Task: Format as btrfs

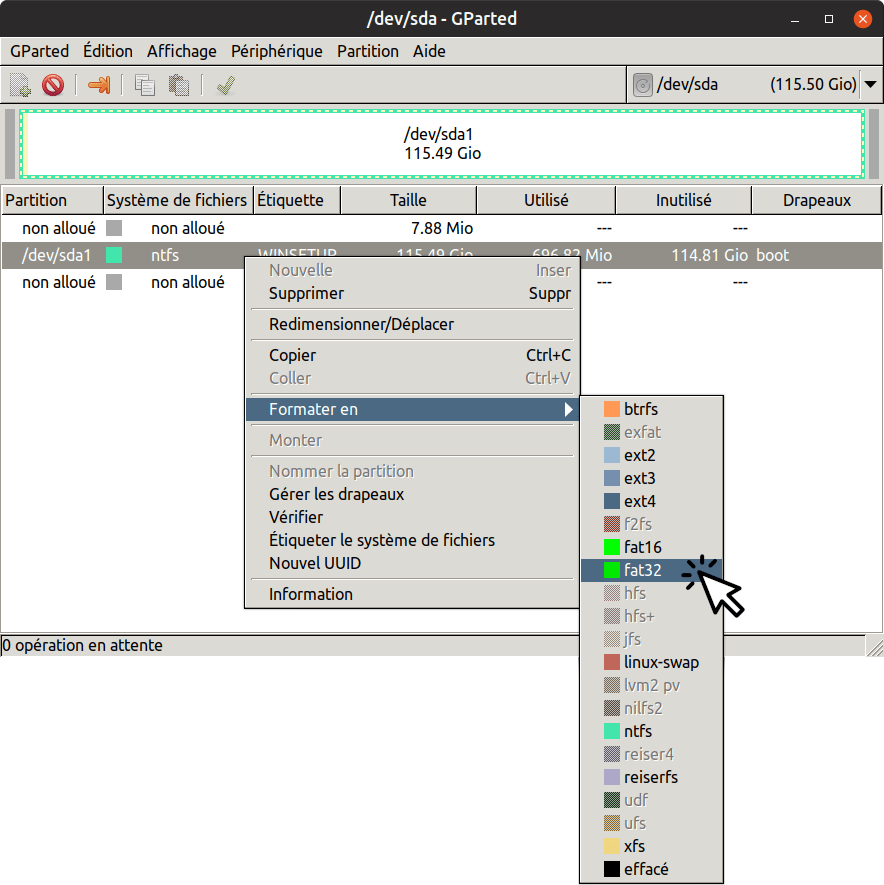Action: pos(652,409)
